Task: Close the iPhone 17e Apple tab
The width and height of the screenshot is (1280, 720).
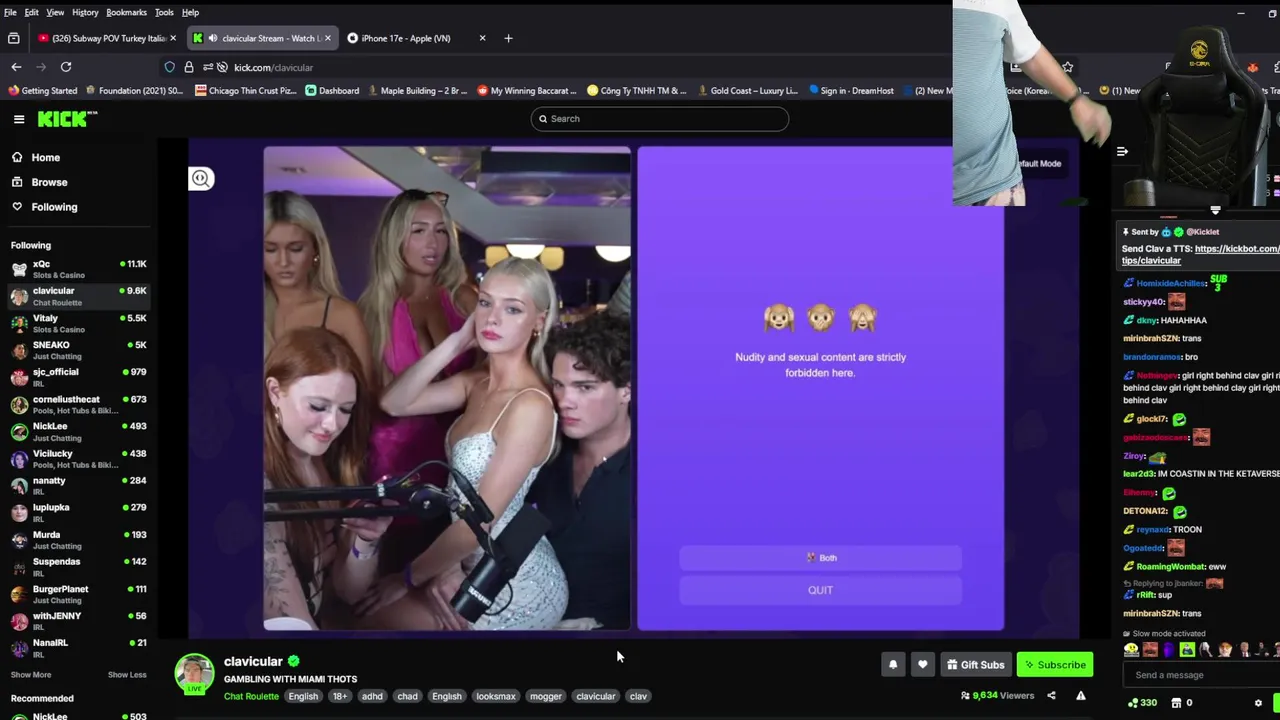Action: click(482, 38)
